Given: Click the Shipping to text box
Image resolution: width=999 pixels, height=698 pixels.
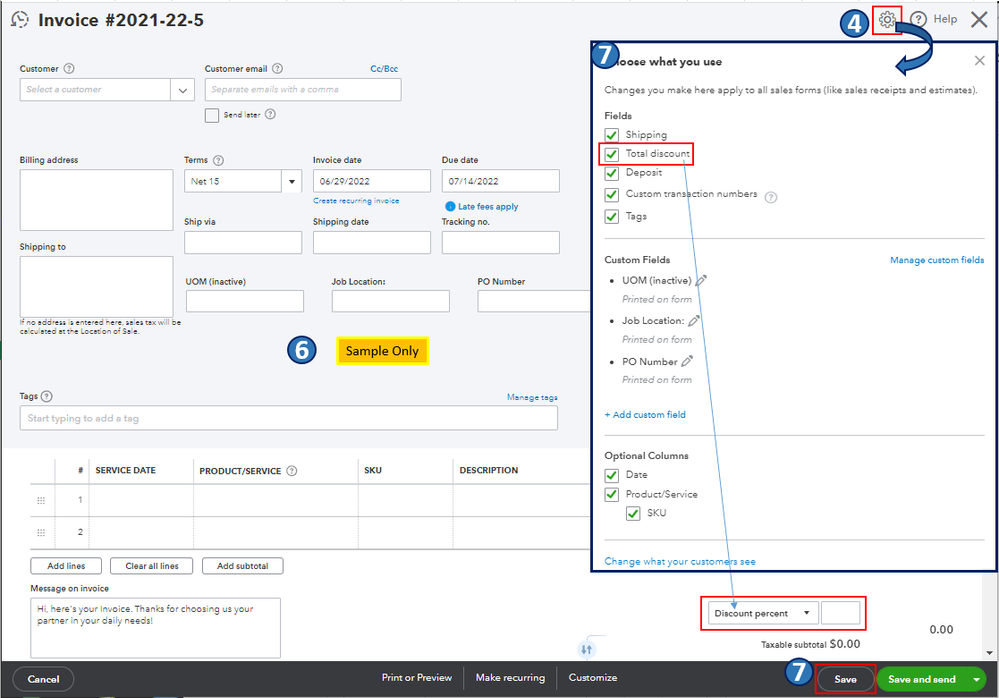Looking at the screenshot, I should tap(96, 287).
